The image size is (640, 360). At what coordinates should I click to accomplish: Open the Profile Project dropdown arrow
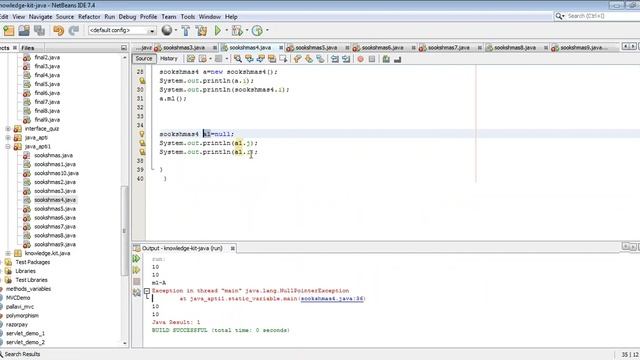click(x=267, y=30)
